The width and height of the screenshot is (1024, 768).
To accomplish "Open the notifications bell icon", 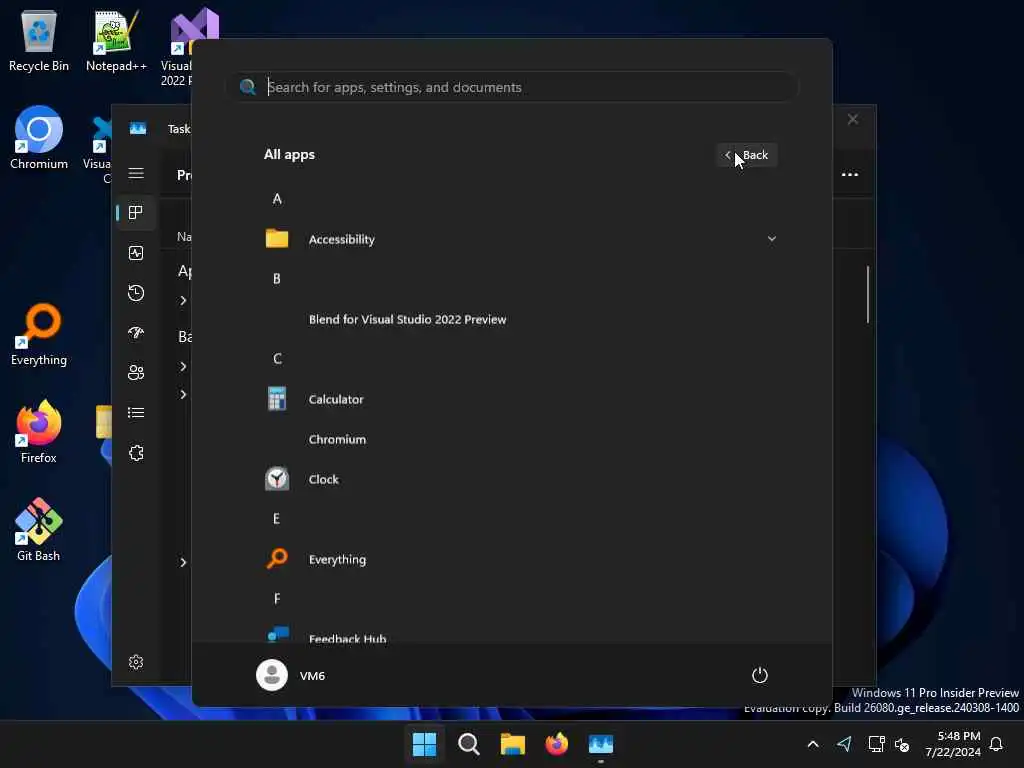I will point(997,744).
